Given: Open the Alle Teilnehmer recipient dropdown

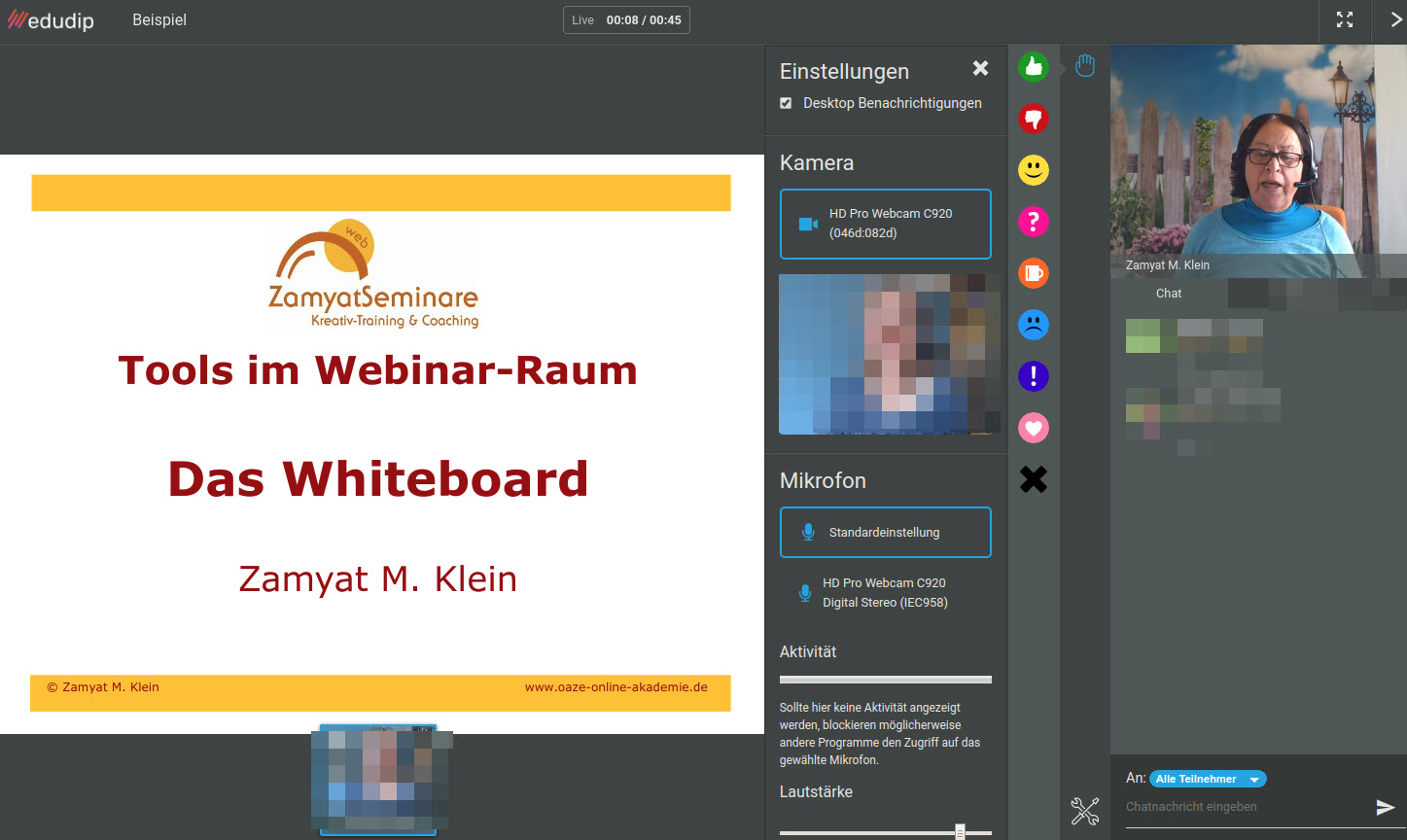Looking at the screenshot, I should [1207, 779].
